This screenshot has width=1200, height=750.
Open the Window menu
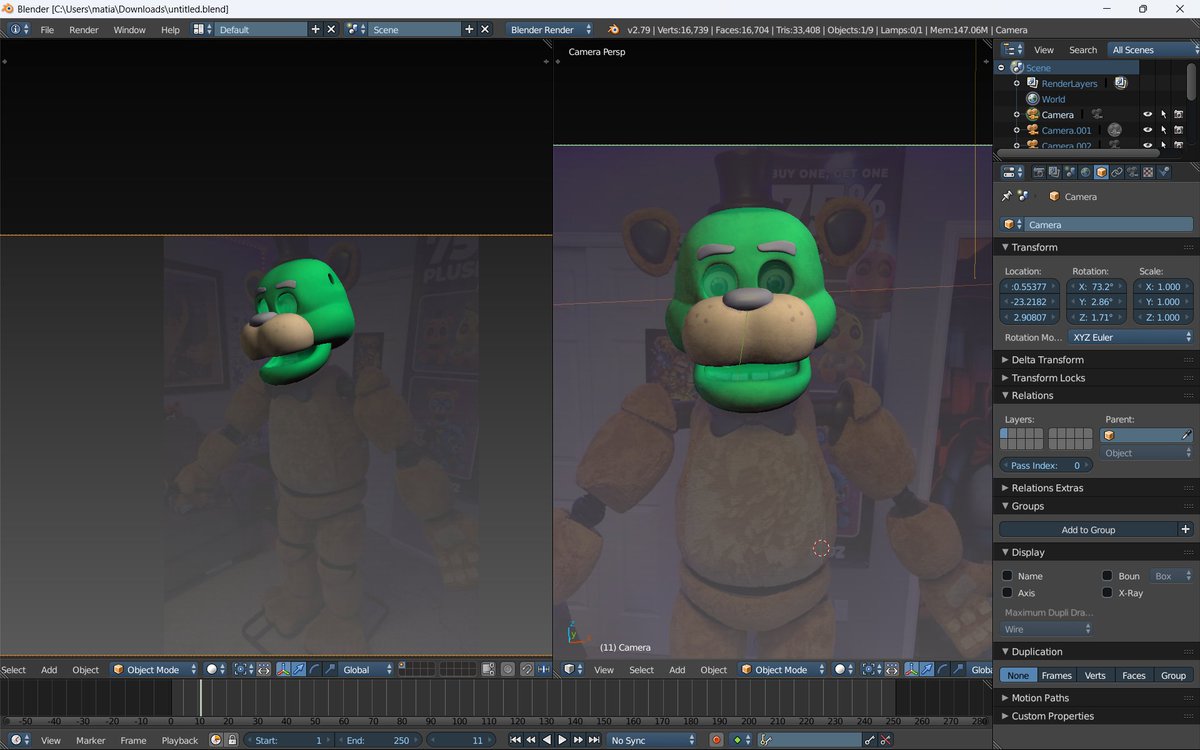pyautogui.click(x=129, y=29)
